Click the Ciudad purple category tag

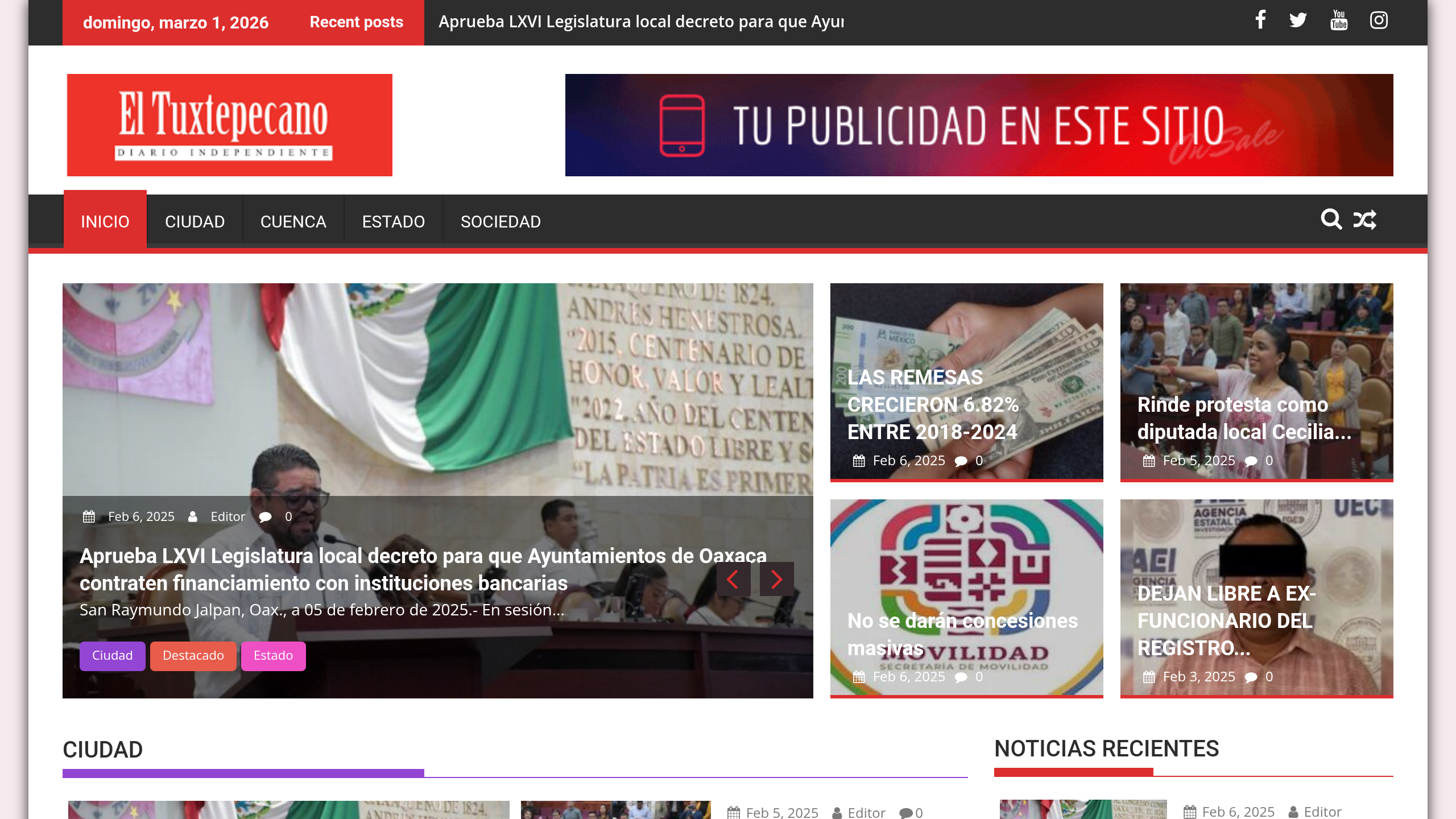click(112, 655)
